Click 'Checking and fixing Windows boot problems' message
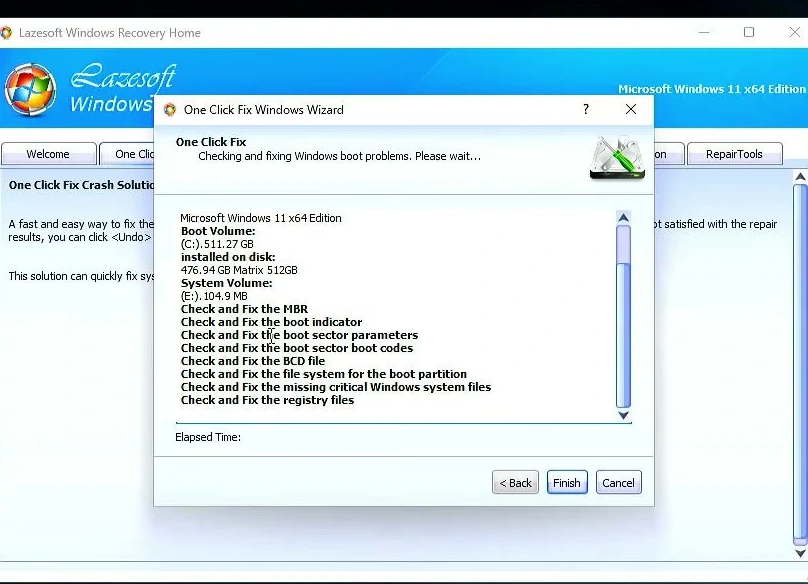This screenshot has width=808, height=584. 340,156
